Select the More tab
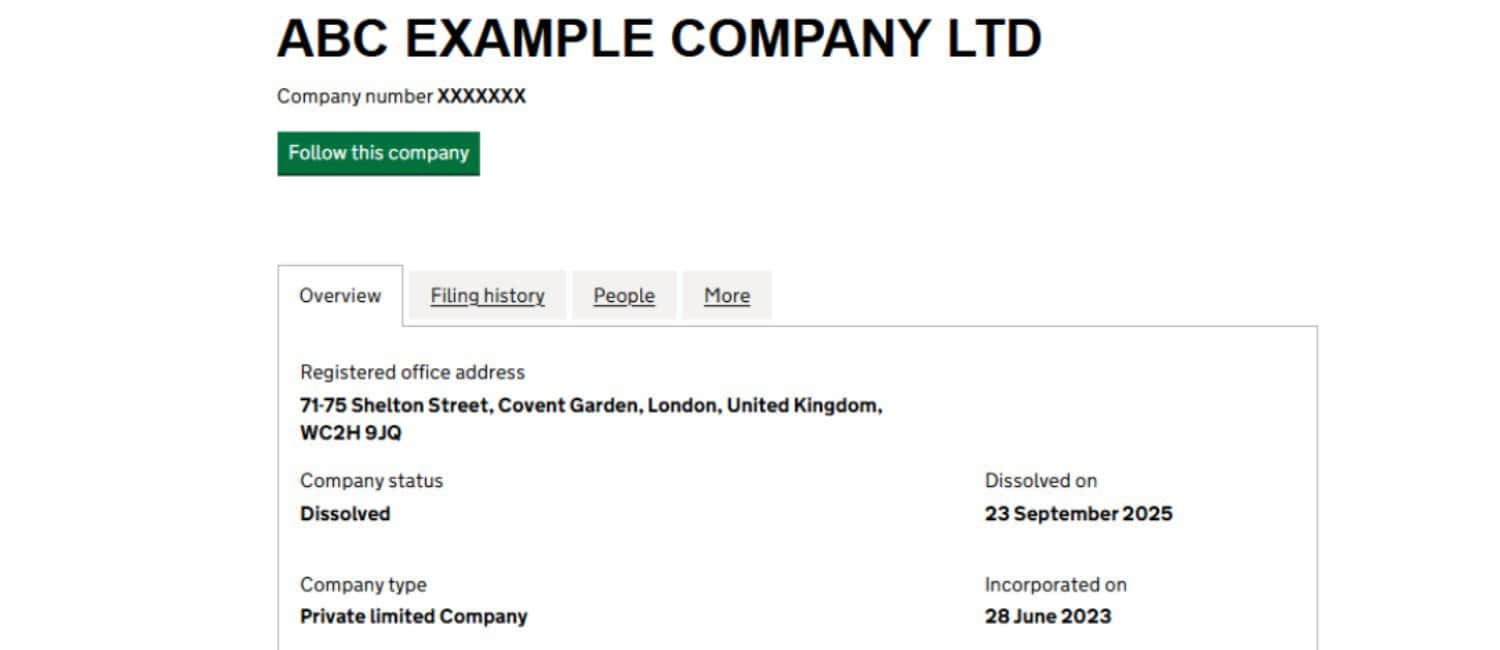Screen dimensions: 1500x650 tap(726, 295)
